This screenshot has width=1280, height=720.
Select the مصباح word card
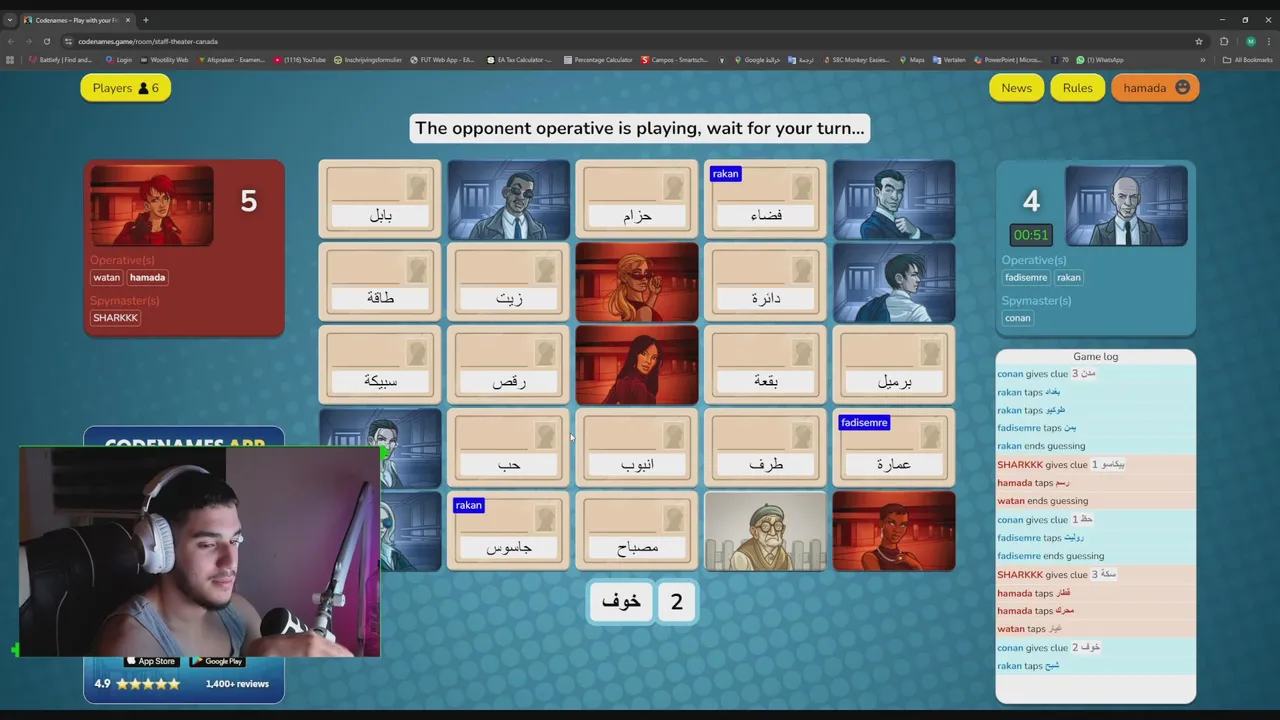point(637,531)
